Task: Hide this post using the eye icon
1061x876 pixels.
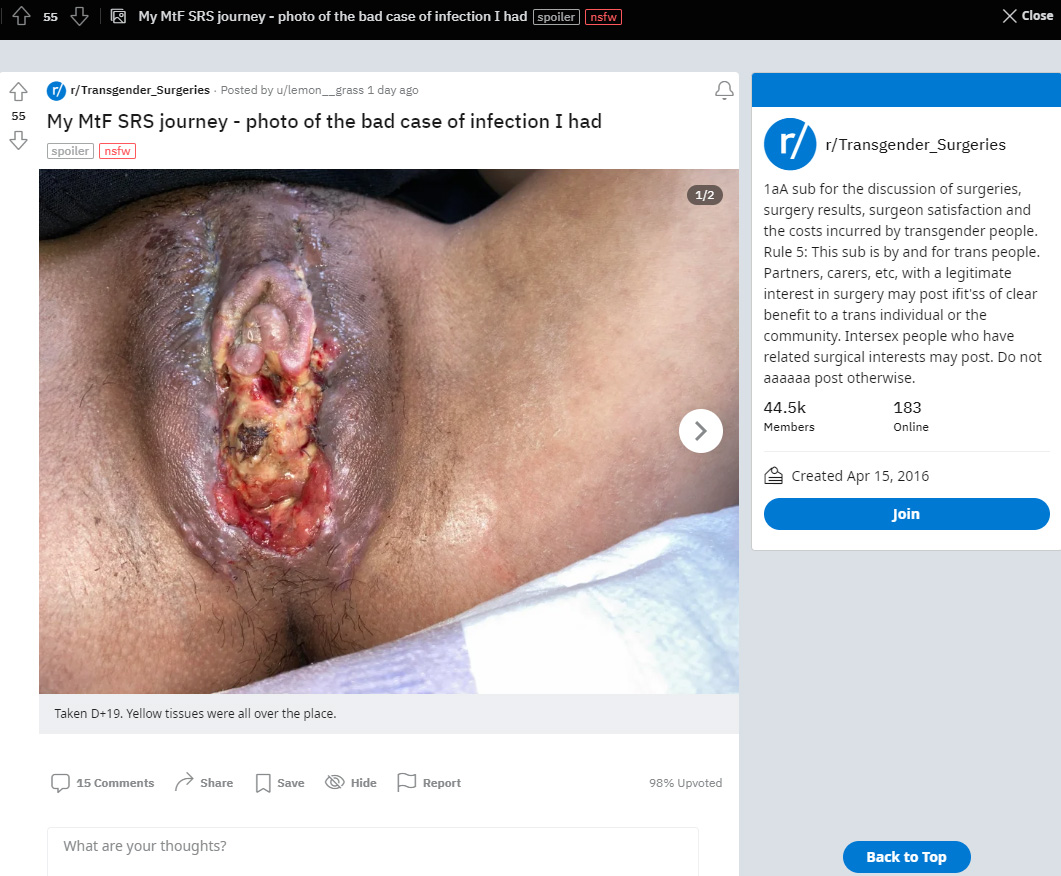Action: click(351, 783)
